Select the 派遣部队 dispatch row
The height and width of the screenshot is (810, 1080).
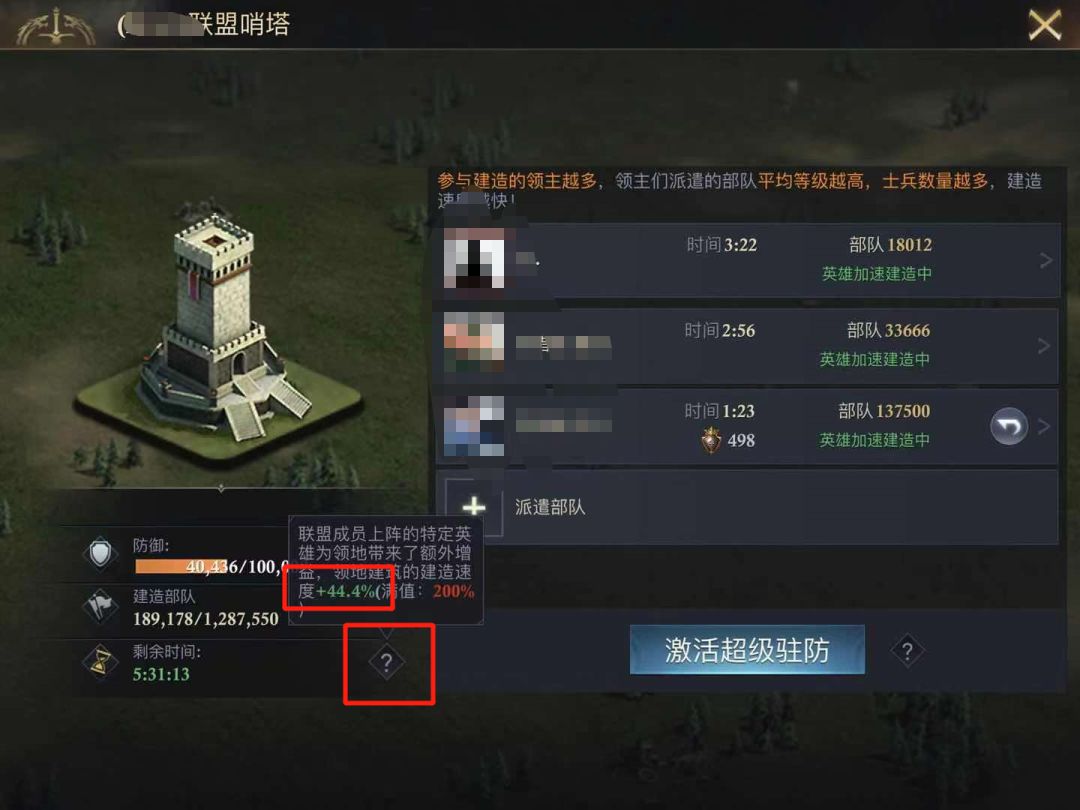pyautogui.click(x=747, y=507)
